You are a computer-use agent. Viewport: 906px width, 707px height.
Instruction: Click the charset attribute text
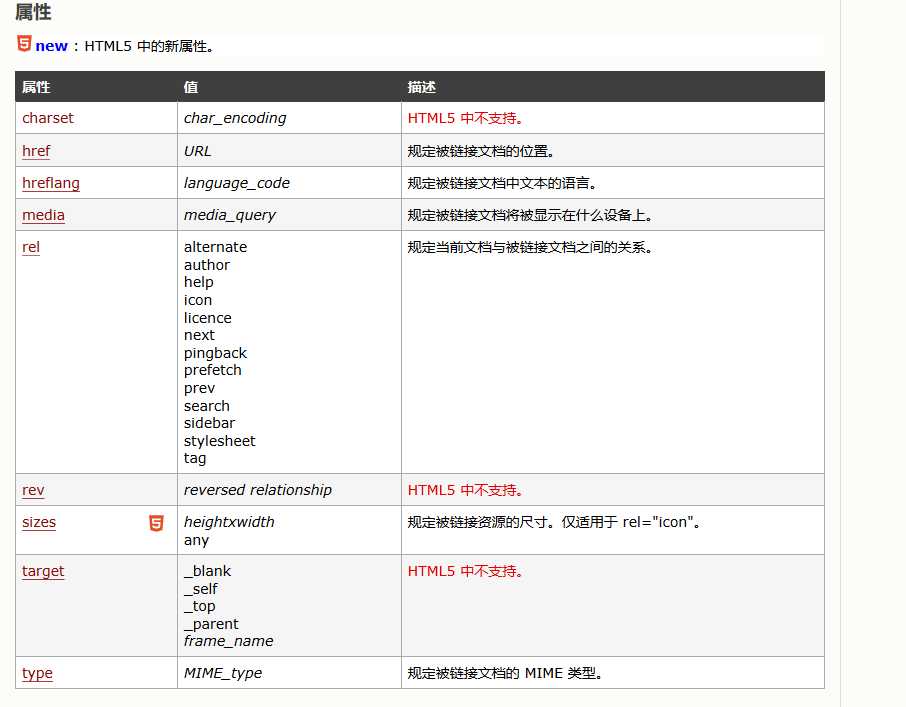48,118
